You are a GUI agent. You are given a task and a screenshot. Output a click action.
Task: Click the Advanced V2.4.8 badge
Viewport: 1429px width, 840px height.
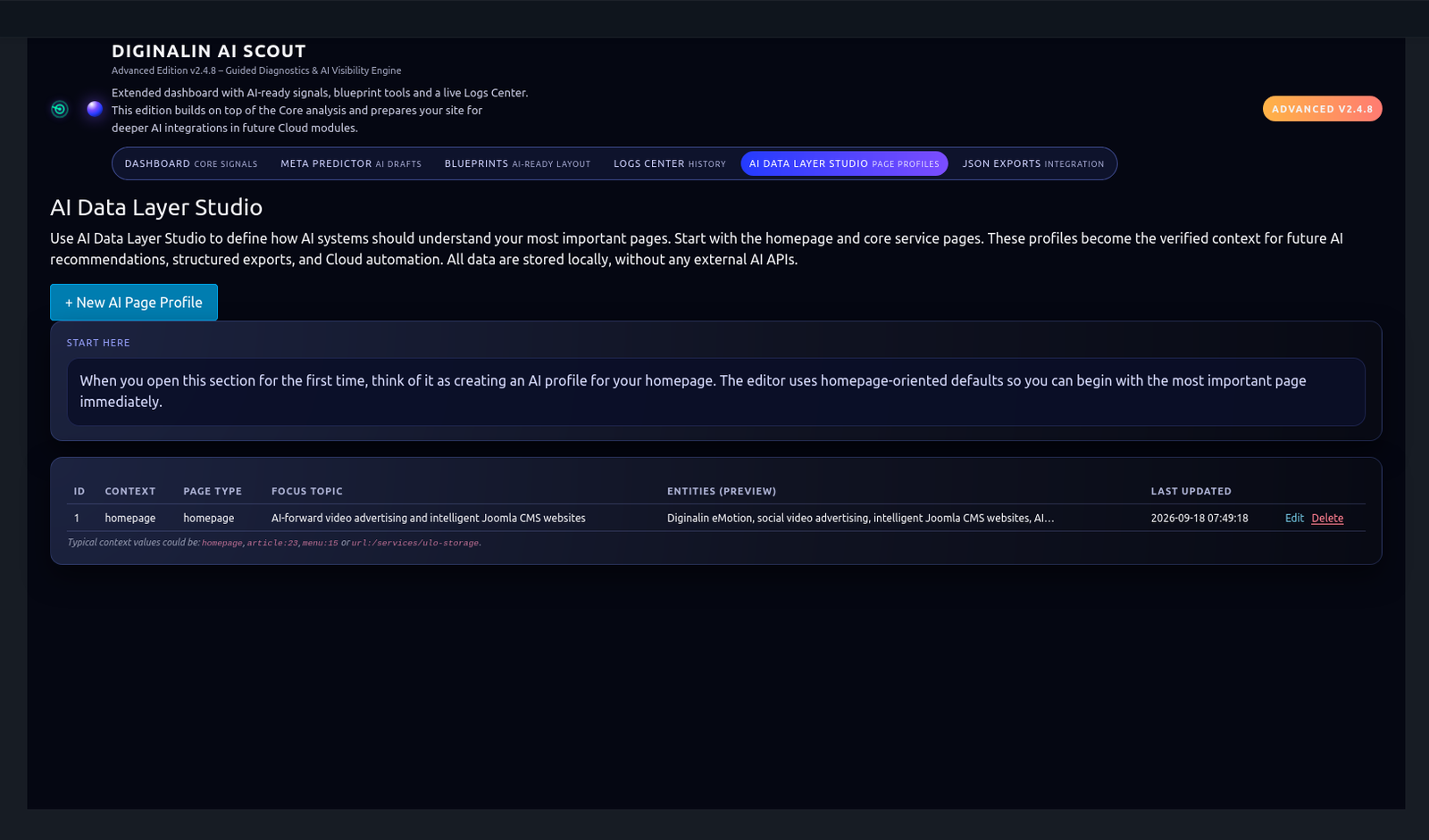[x=1322, y=109]
